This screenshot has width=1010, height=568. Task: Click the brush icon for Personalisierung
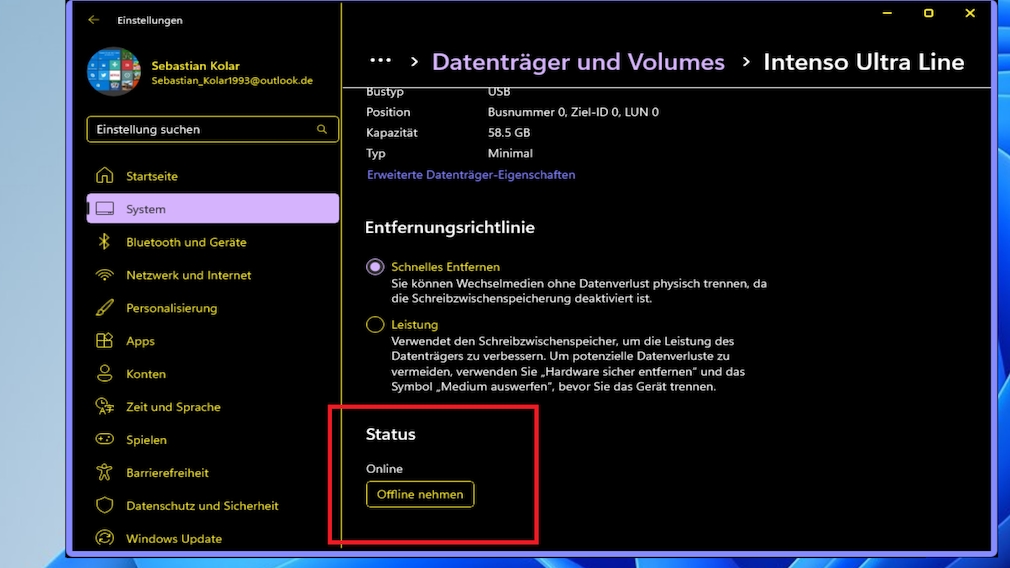click(x=104, y=308)
